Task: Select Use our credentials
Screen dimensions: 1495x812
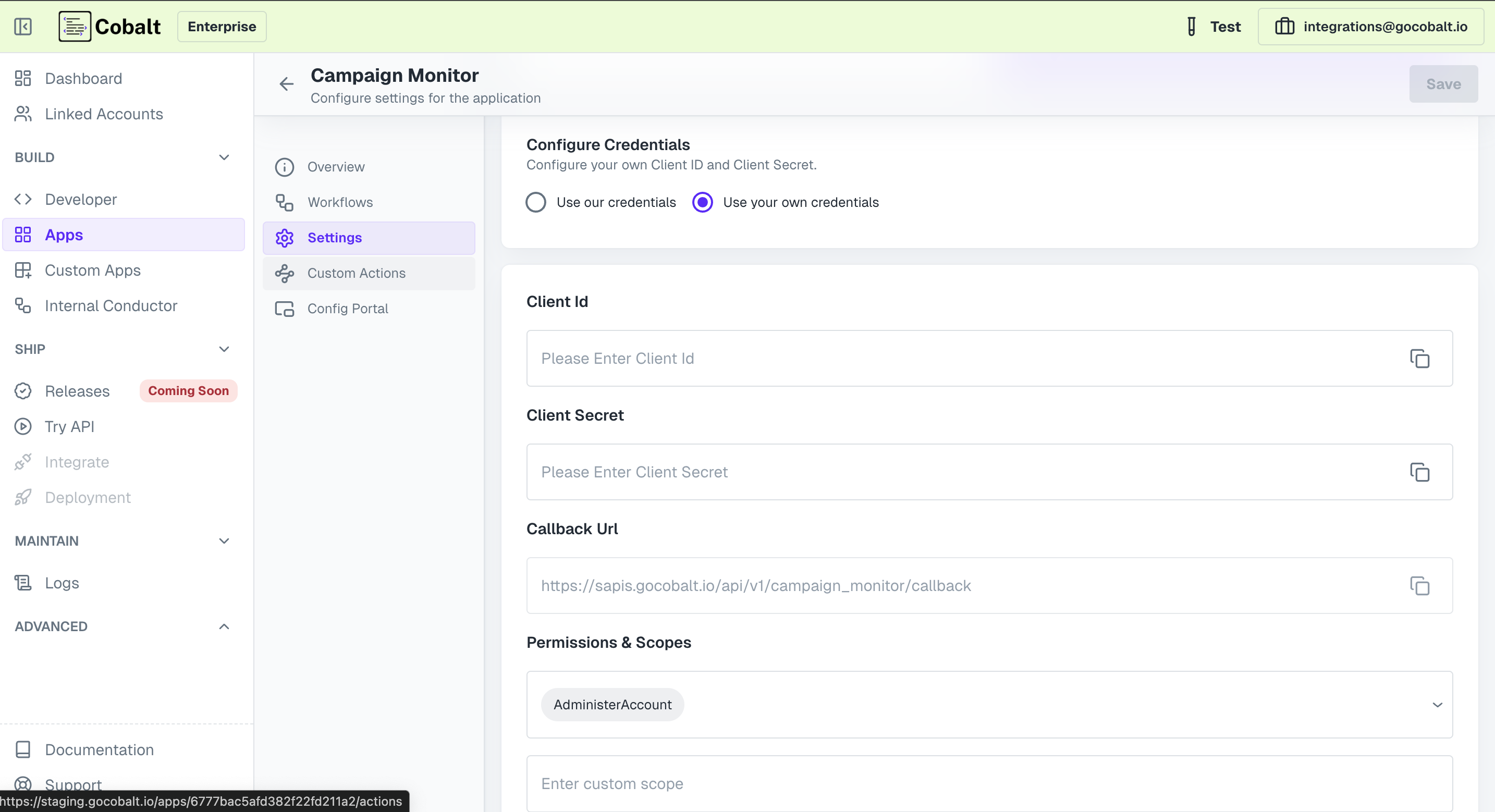Action: tap(536, 202)
